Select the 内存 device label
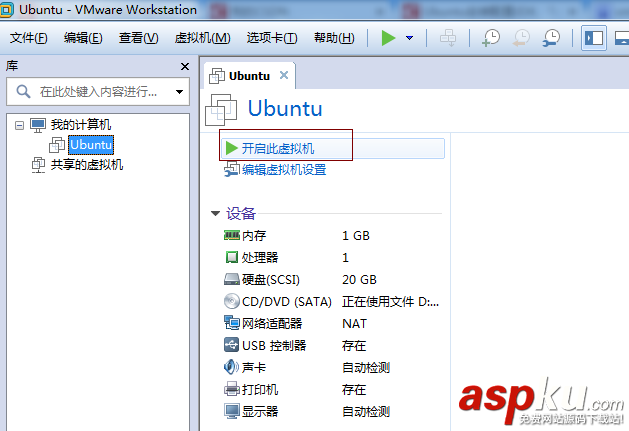Image resolution: width=629 pixels, height=431 pixels. pyautogui.click(x=254, y=236)
